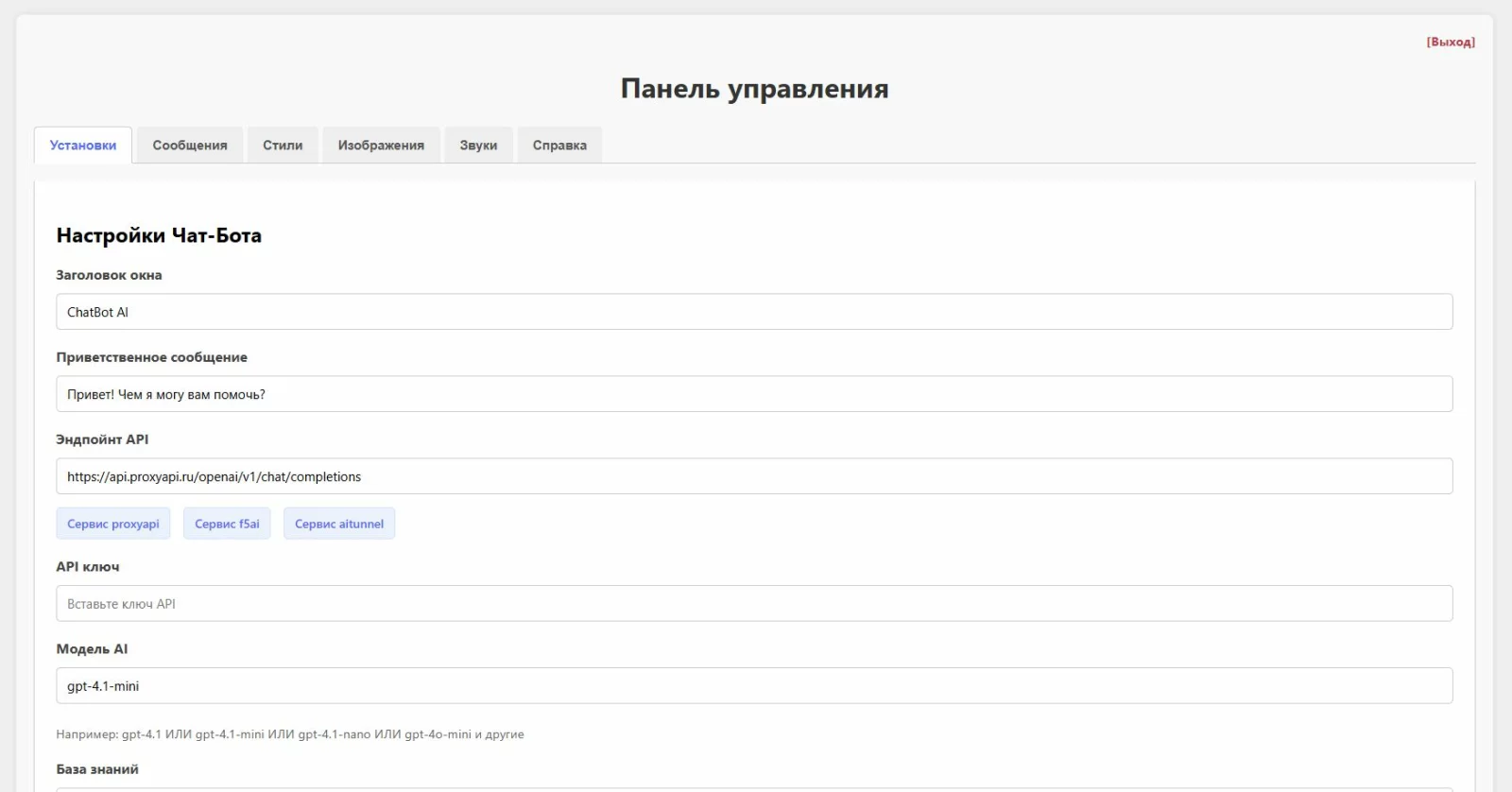This screenshot has height=792, width=1512.
Task: Click the API endpoint URL field
Action: pos(753,476)
